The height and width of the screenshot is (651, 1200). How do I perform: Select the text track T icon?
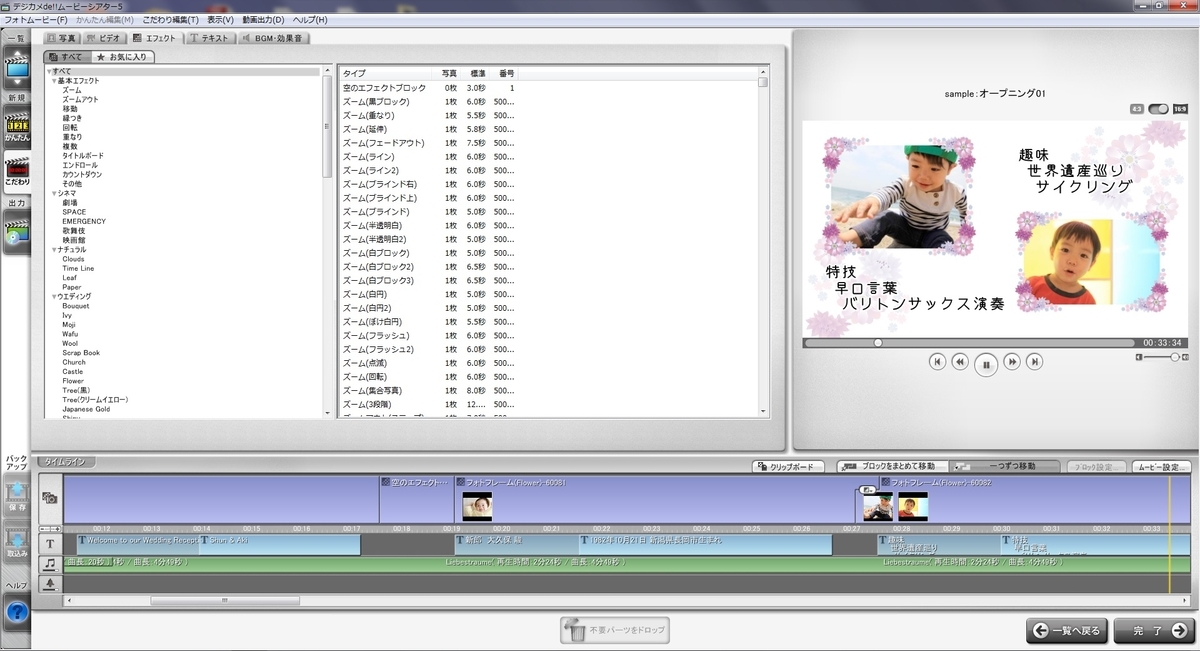coord(49,544)
